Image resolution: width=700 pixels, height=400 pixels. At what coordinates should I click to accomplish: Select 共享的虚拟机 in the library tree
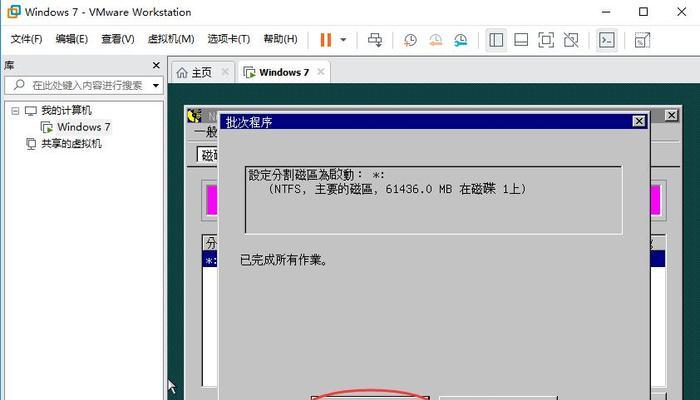pyautogui.click(x=71, y=144)
